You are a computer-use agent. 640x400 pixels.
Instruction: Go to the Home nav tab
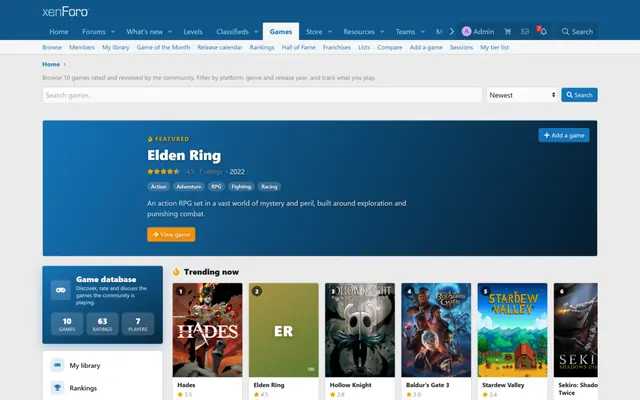coord(59,31)
